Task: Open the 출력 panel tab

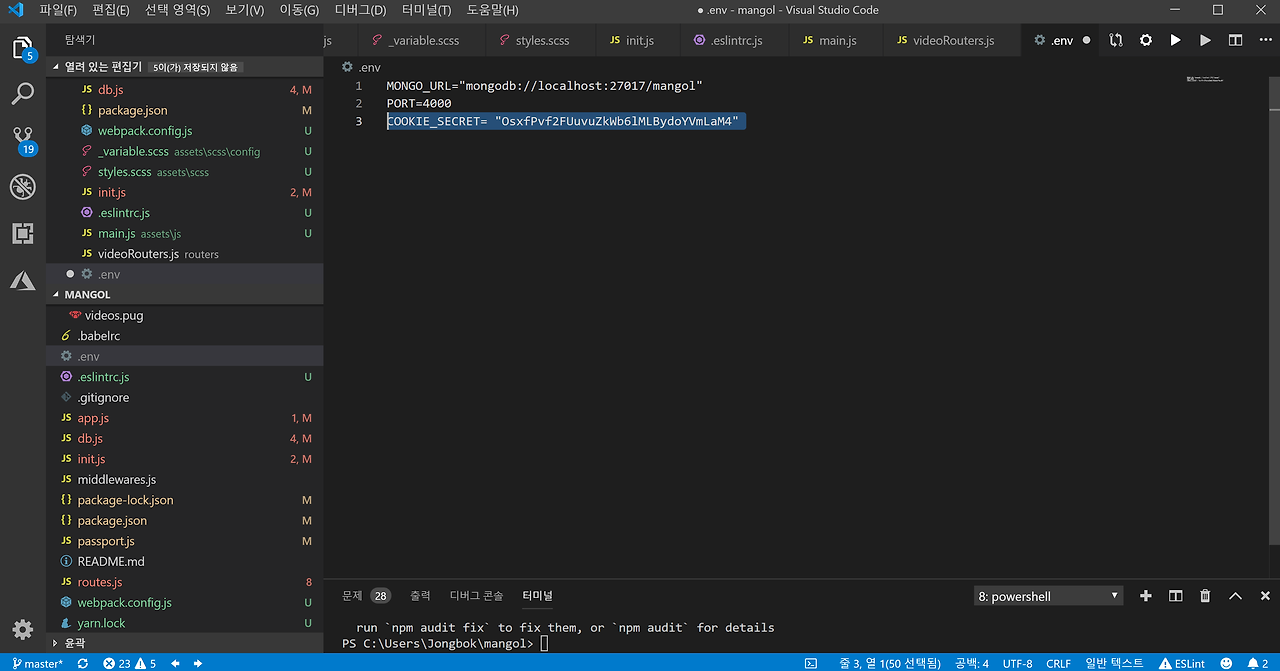Action: 420,596
